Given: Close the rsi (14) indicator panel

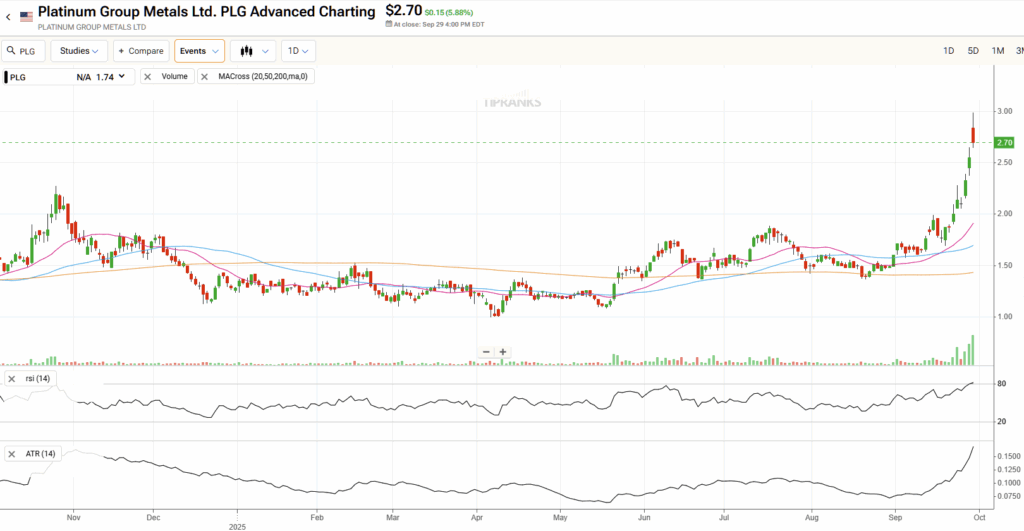Looking at the screenshot, I should point(12,378).
